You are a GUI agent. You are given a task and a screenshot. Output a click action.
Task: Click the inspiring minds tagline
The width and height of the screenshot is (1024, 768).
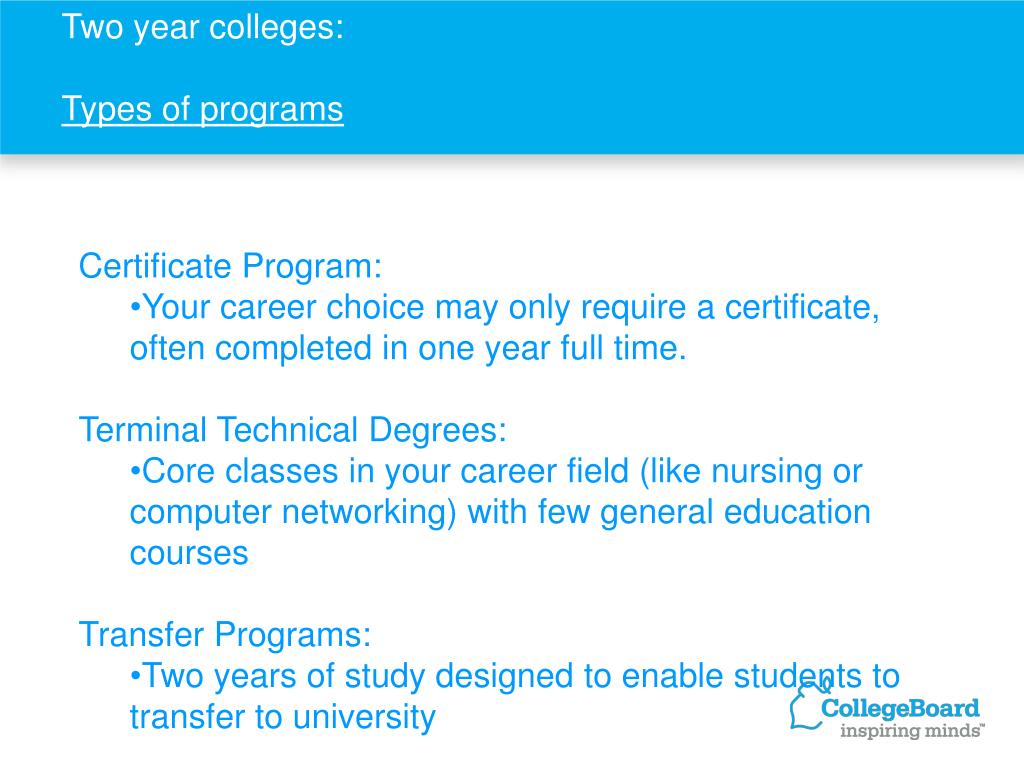coord(912,730)
